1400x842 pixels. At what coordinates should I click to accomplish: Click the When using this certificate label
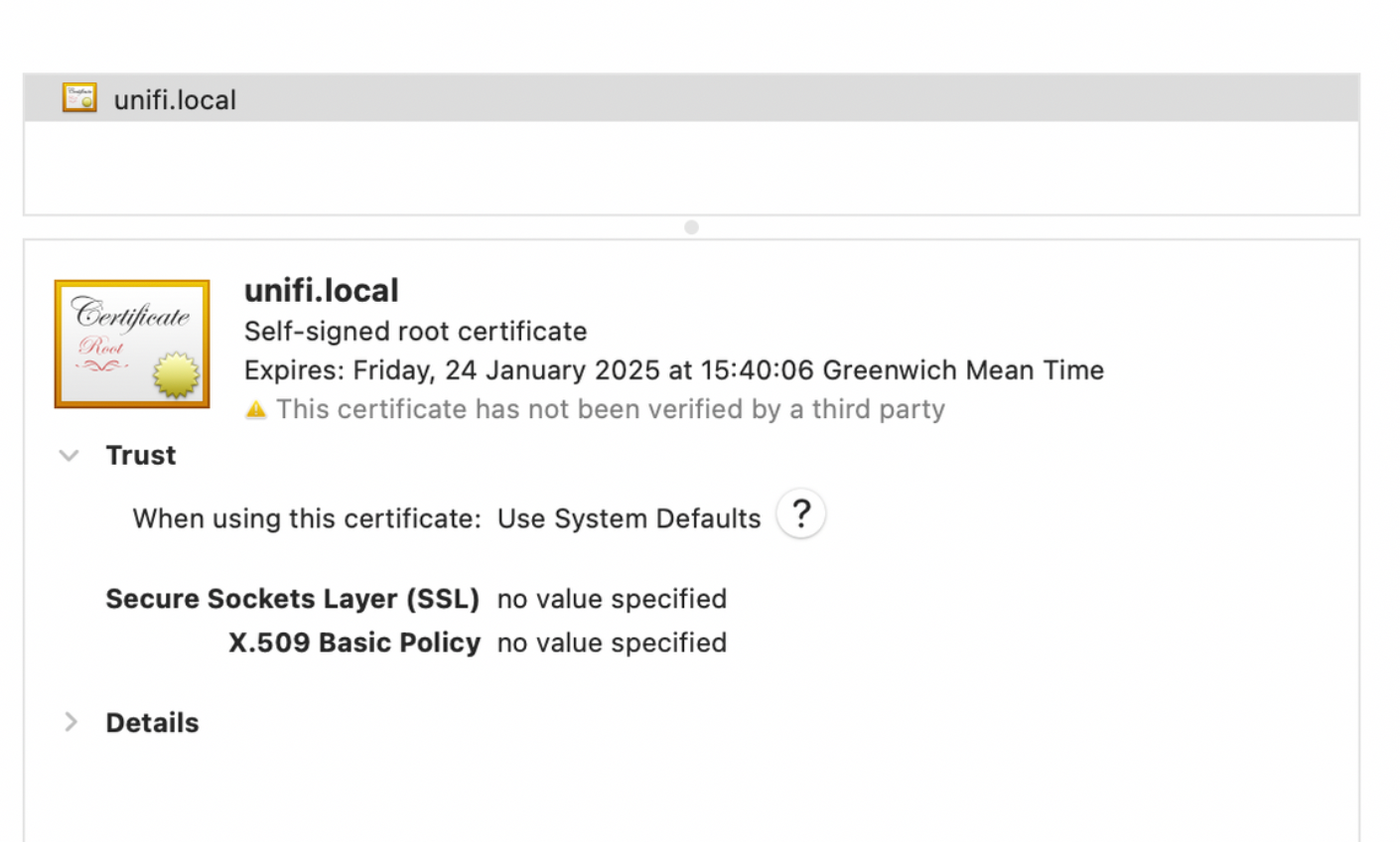click(306, 518)
